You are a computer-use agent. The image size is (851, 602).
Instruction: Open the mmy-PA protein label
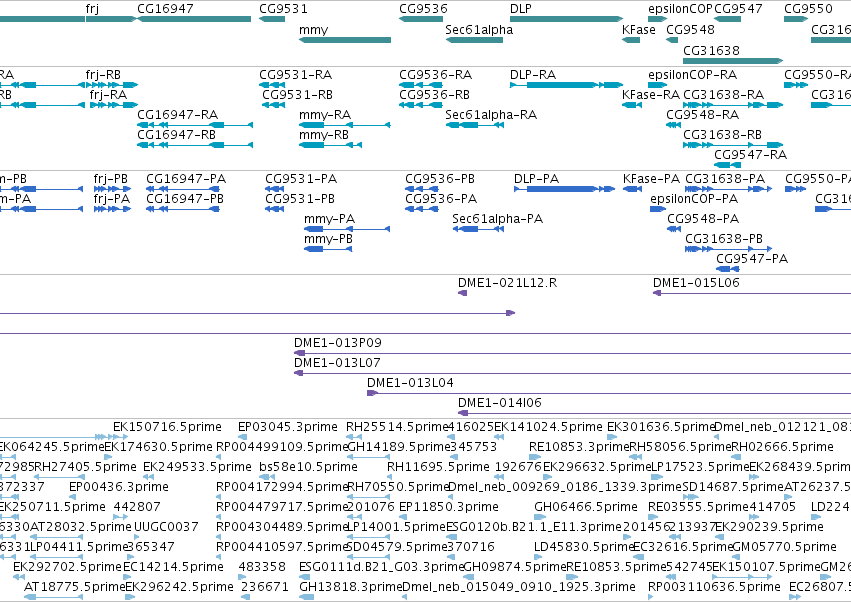(329, 219)
